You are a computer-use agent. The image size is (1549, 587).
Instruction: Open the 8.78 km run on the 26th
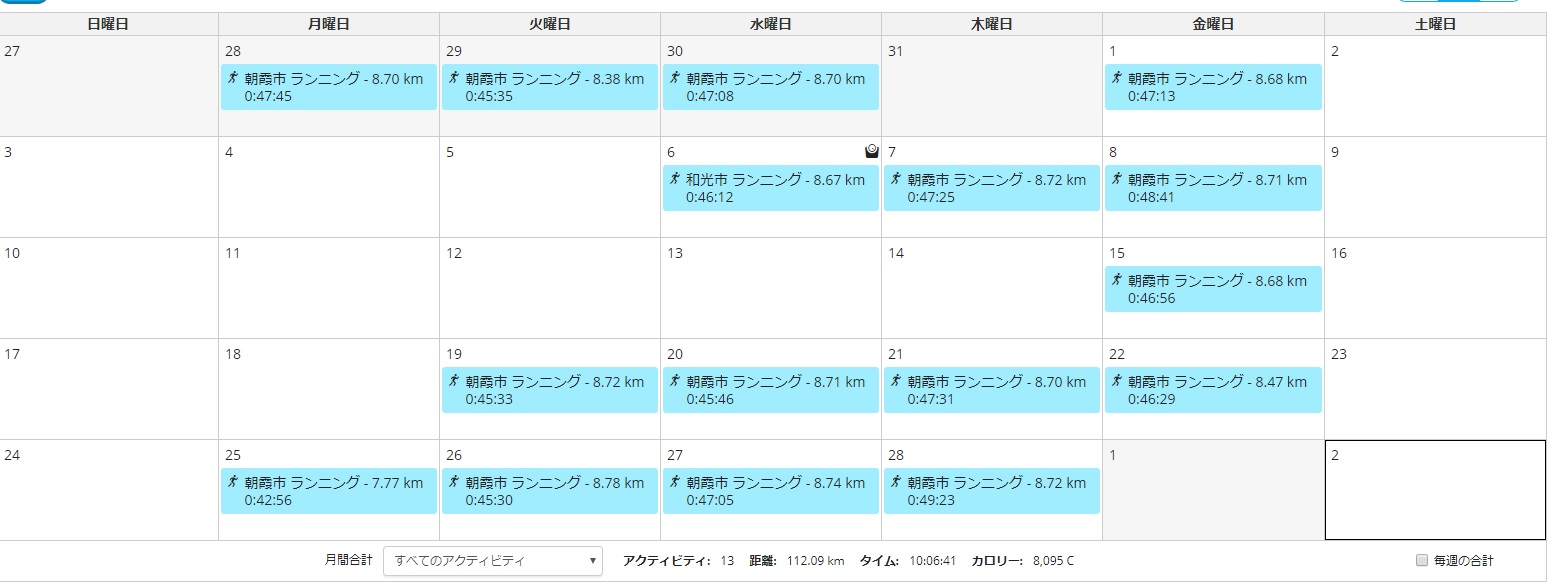[550, 491]
